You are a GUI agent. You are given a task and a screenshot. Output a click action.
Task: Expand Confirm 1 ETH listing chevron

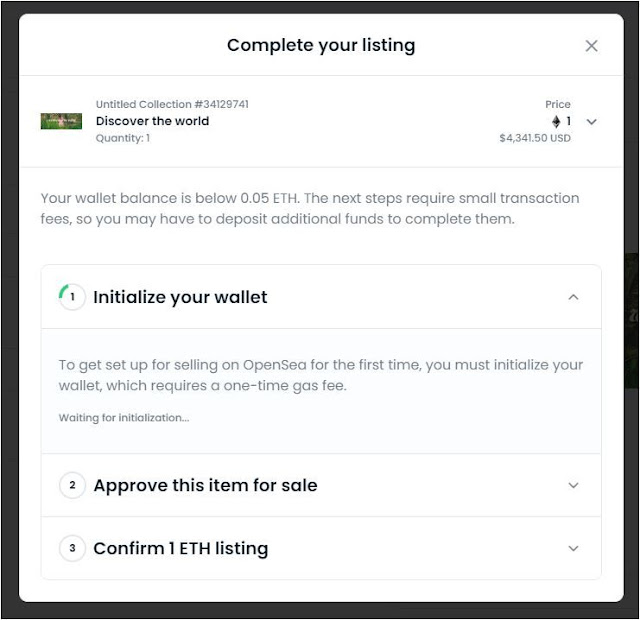(573, 548)
